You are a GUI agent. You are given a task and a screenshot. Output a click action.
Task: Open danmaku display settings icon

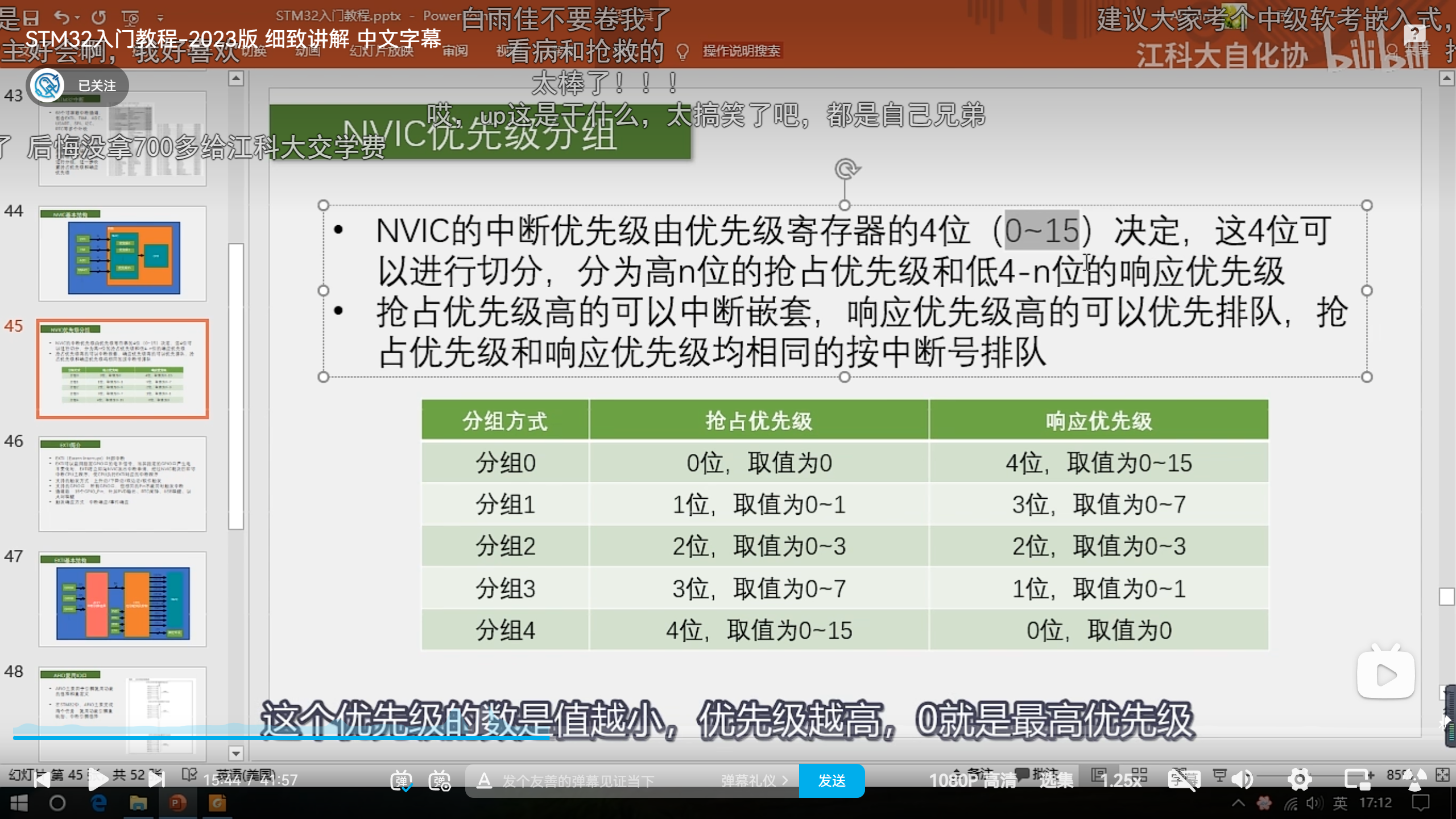coord(440,780)
